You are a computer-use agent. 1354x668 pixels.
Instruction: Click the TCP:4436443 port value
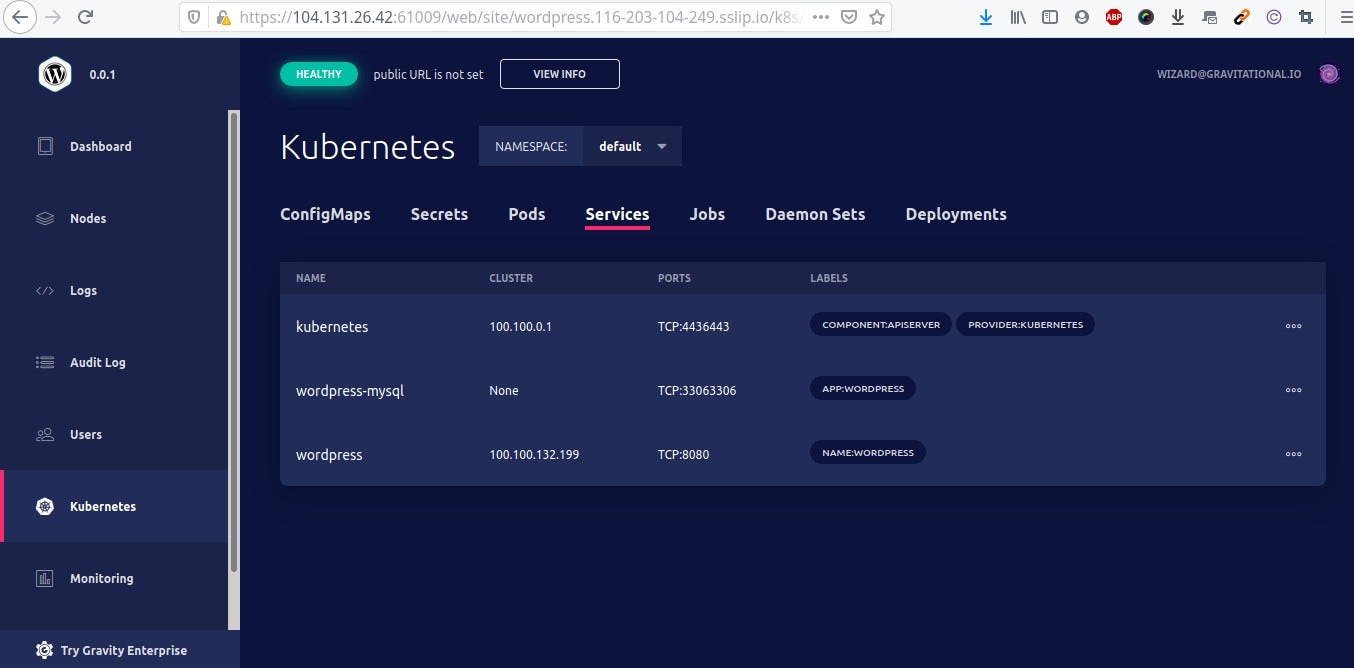tap(693, 327)
